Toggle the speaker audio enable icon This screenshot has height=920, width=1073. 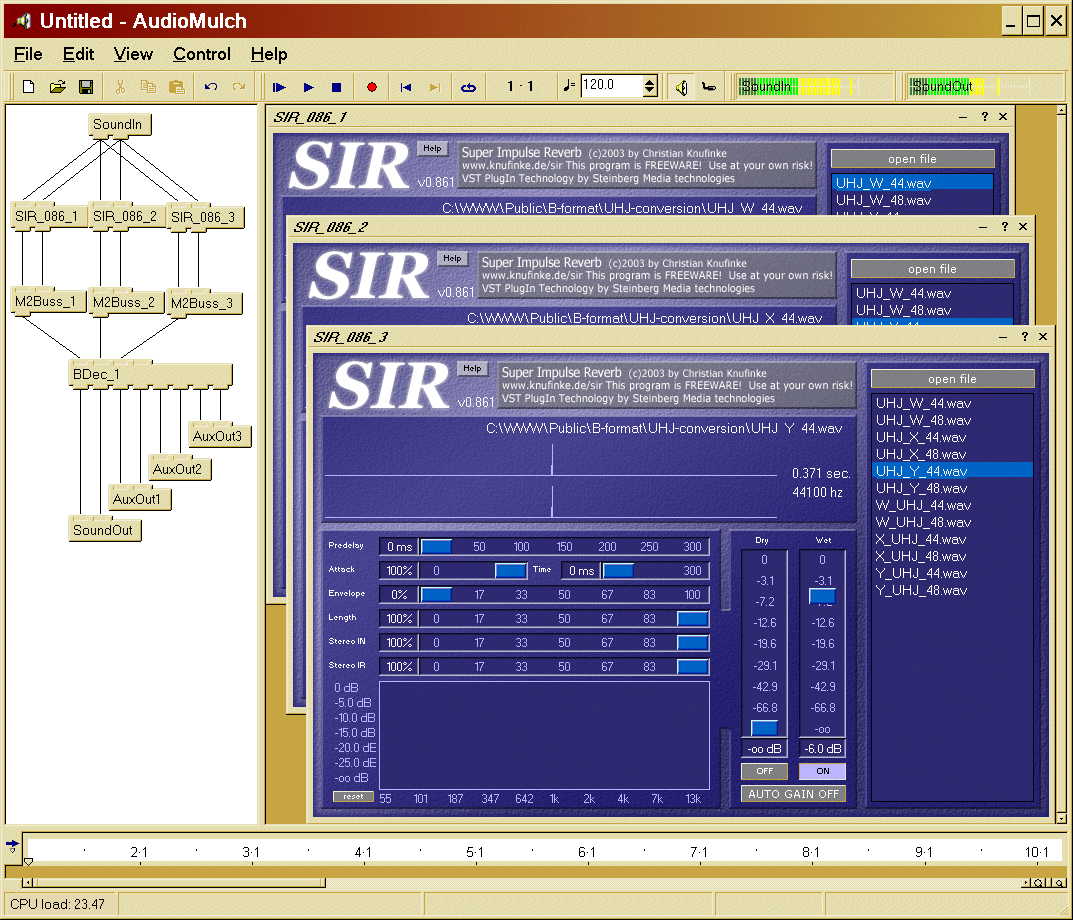682,87
